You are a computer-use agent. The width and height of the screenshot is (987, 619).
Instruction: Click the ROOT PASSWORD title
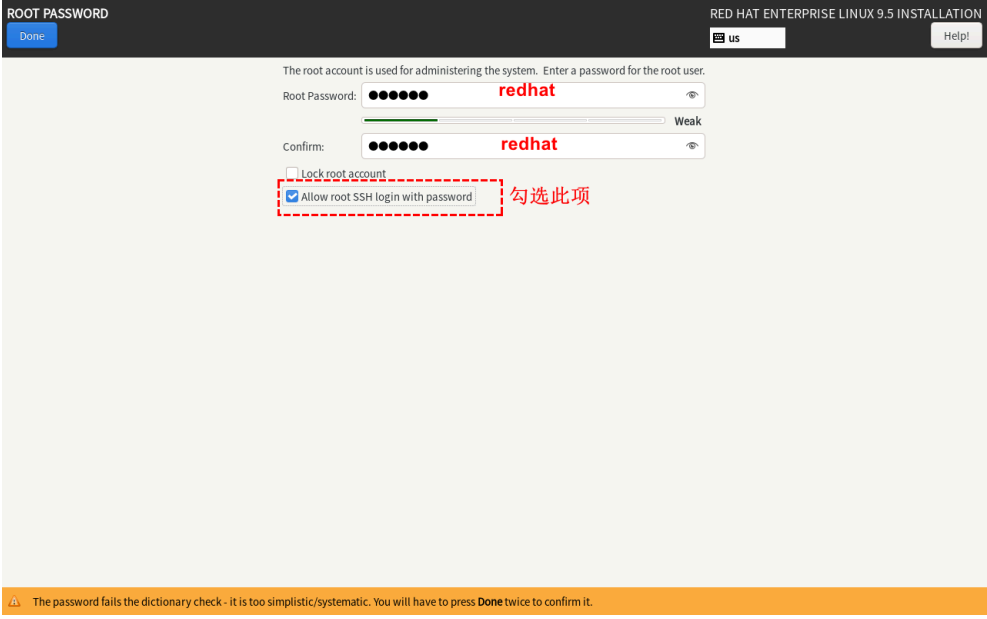click(x=57, y=13)
